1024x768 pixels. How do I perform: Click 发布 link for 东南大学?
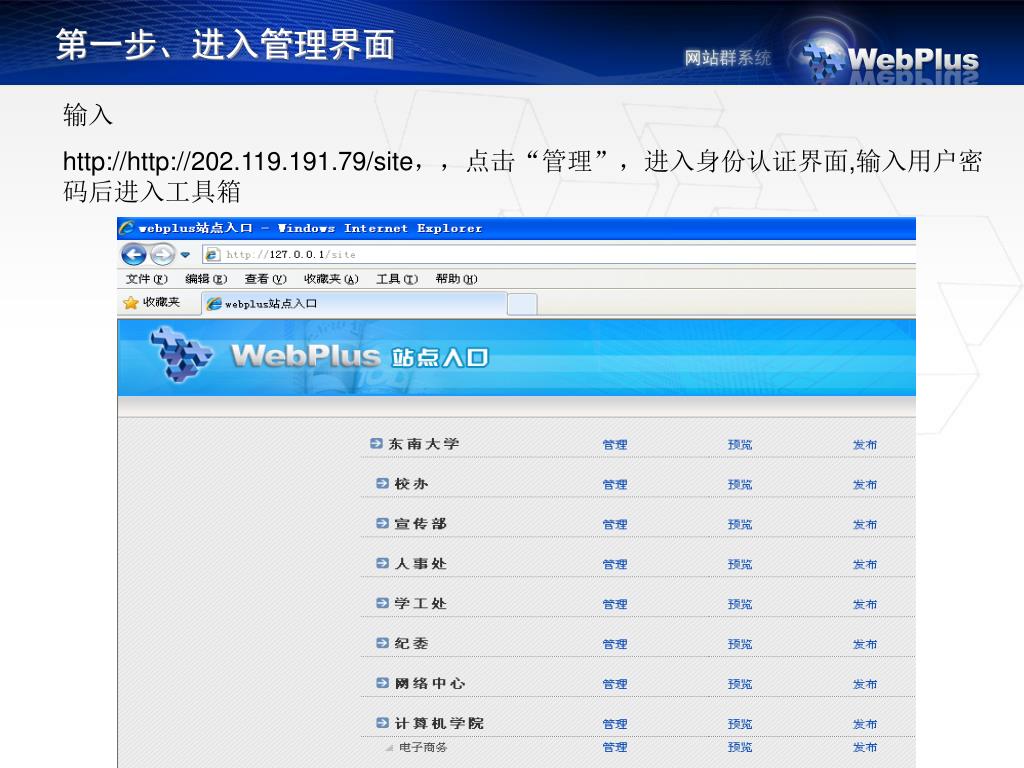click(x=865, y=445)
